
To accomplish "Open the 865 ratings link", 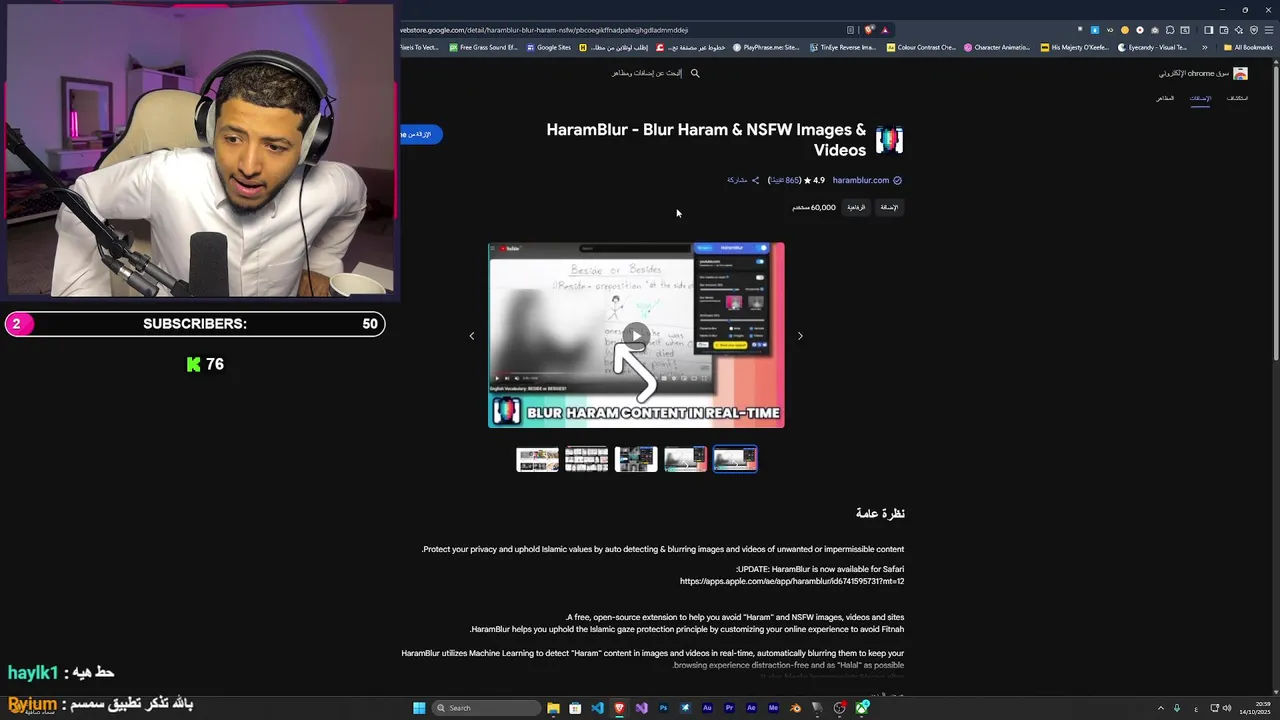I will click(x=784, y=180).
